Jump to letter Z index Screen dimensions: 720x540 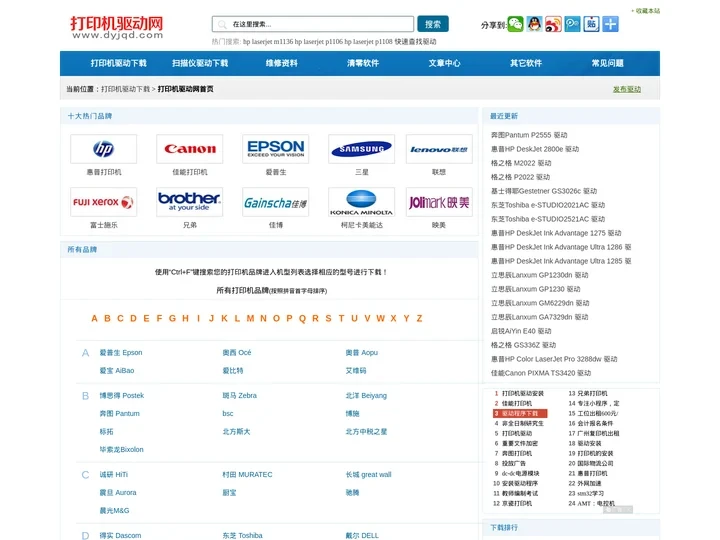click(419, 318)
